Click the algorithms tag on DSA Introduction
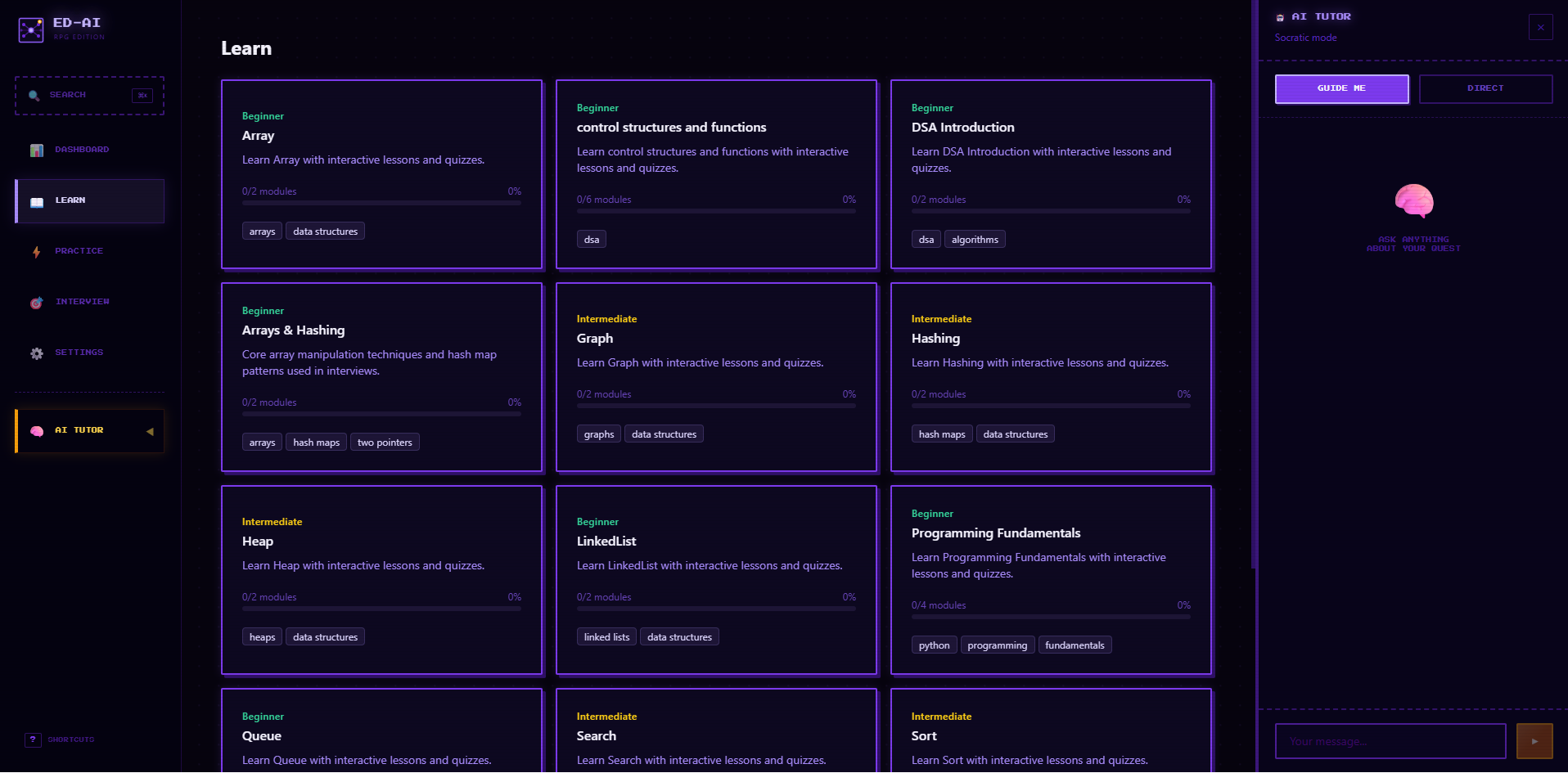 tap(975, 240)
